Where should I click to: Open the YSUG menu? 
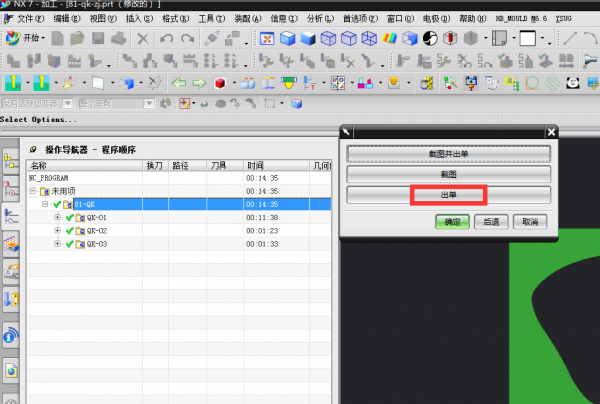(x=563, y=18)
